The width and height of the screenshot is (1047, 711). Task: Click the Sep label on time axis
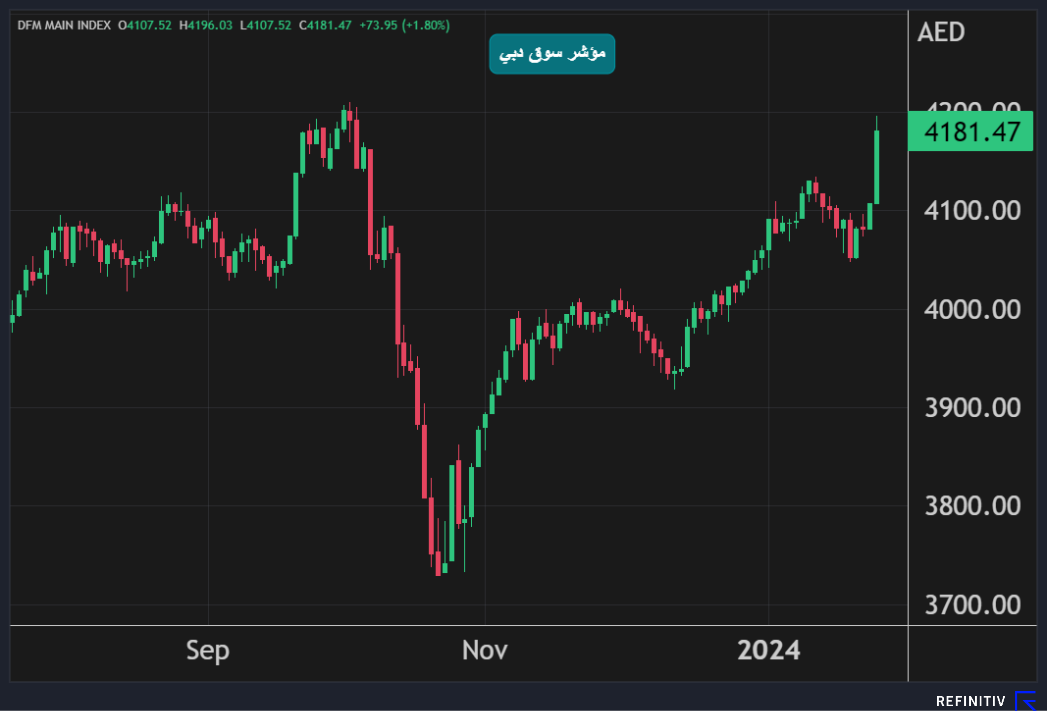pyautogui.click(x=208, y=651)
